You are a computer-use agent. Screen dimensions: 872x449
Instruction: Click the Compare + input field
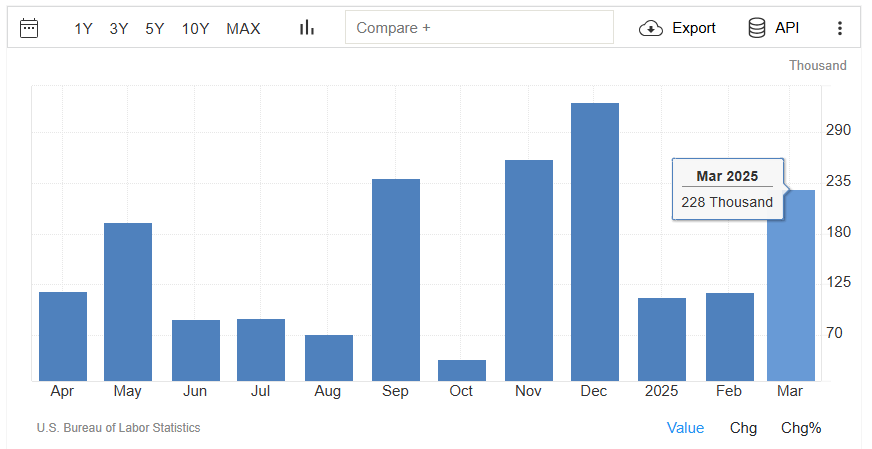(x=479, y=27)
